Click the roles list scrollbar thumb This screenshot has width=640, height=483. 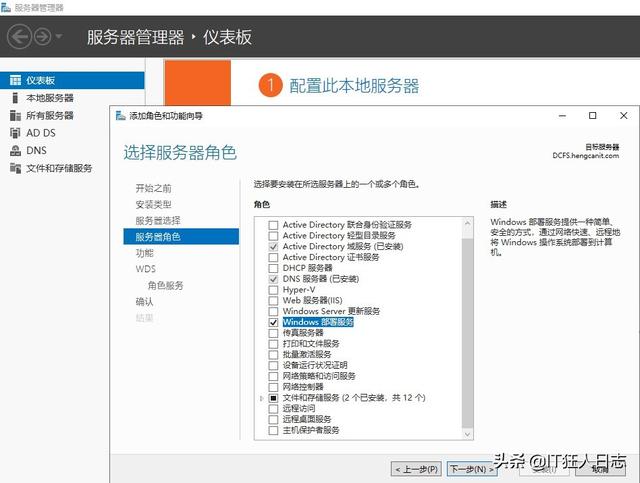[468, 332]
